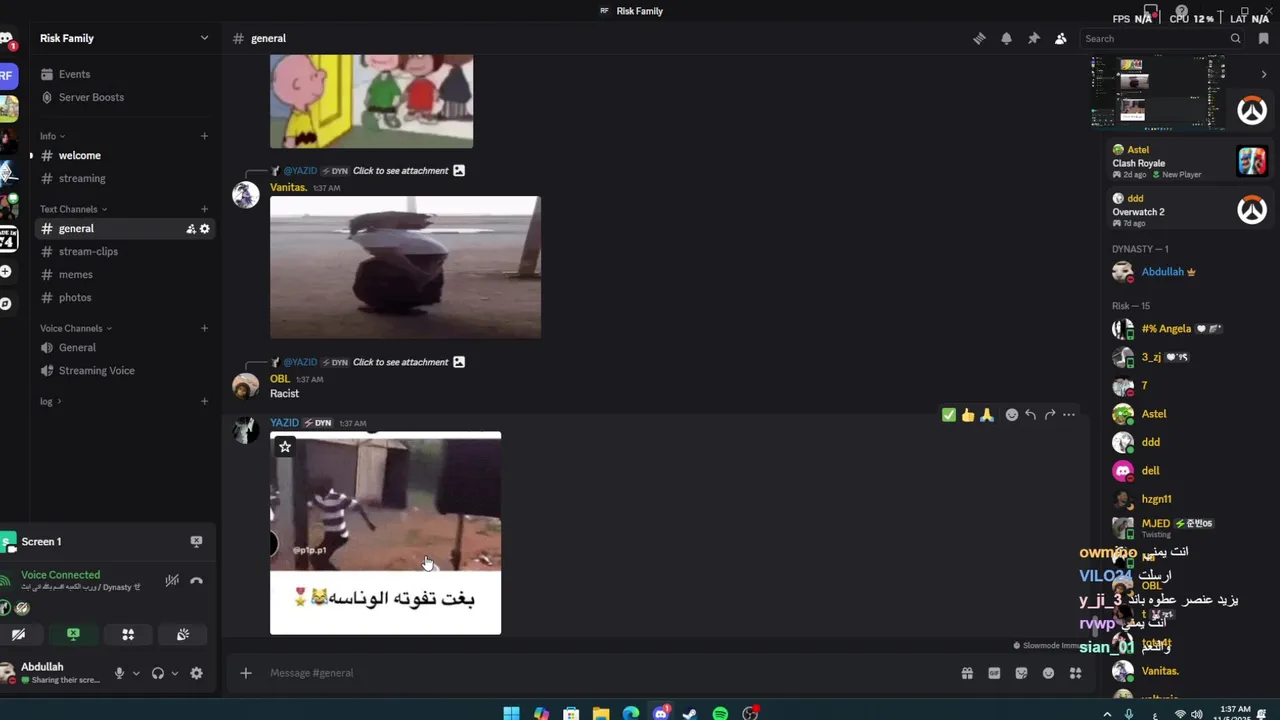This screenshot has height=720, width=1280.
Task: Expand the log category
Action: (50, 401)
